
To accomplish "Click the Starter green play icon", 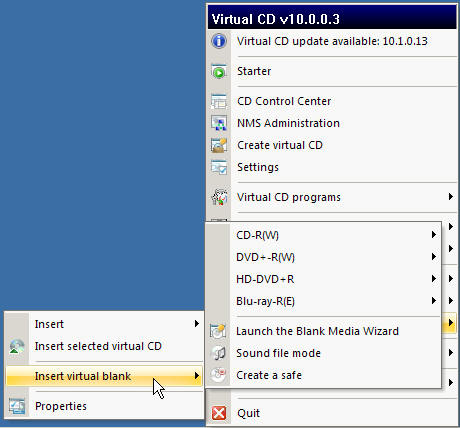I will coord(219,71).
